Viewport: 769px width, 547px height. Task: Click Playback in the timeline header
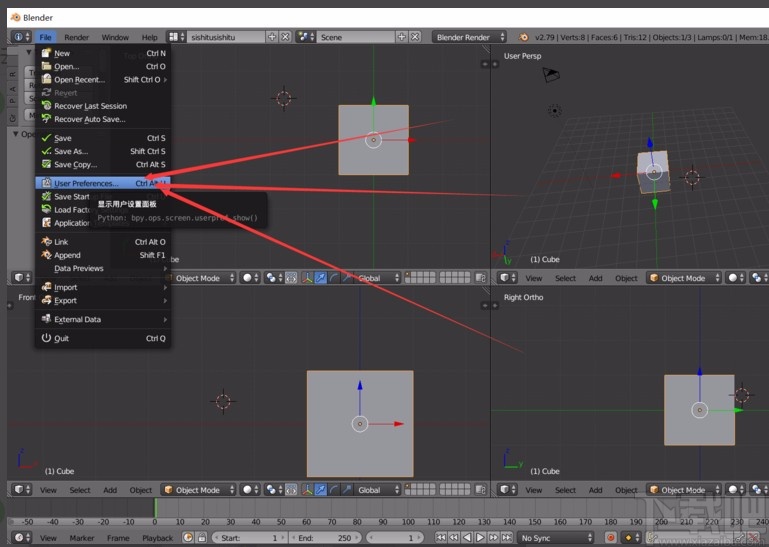click(x=157, y=538)
